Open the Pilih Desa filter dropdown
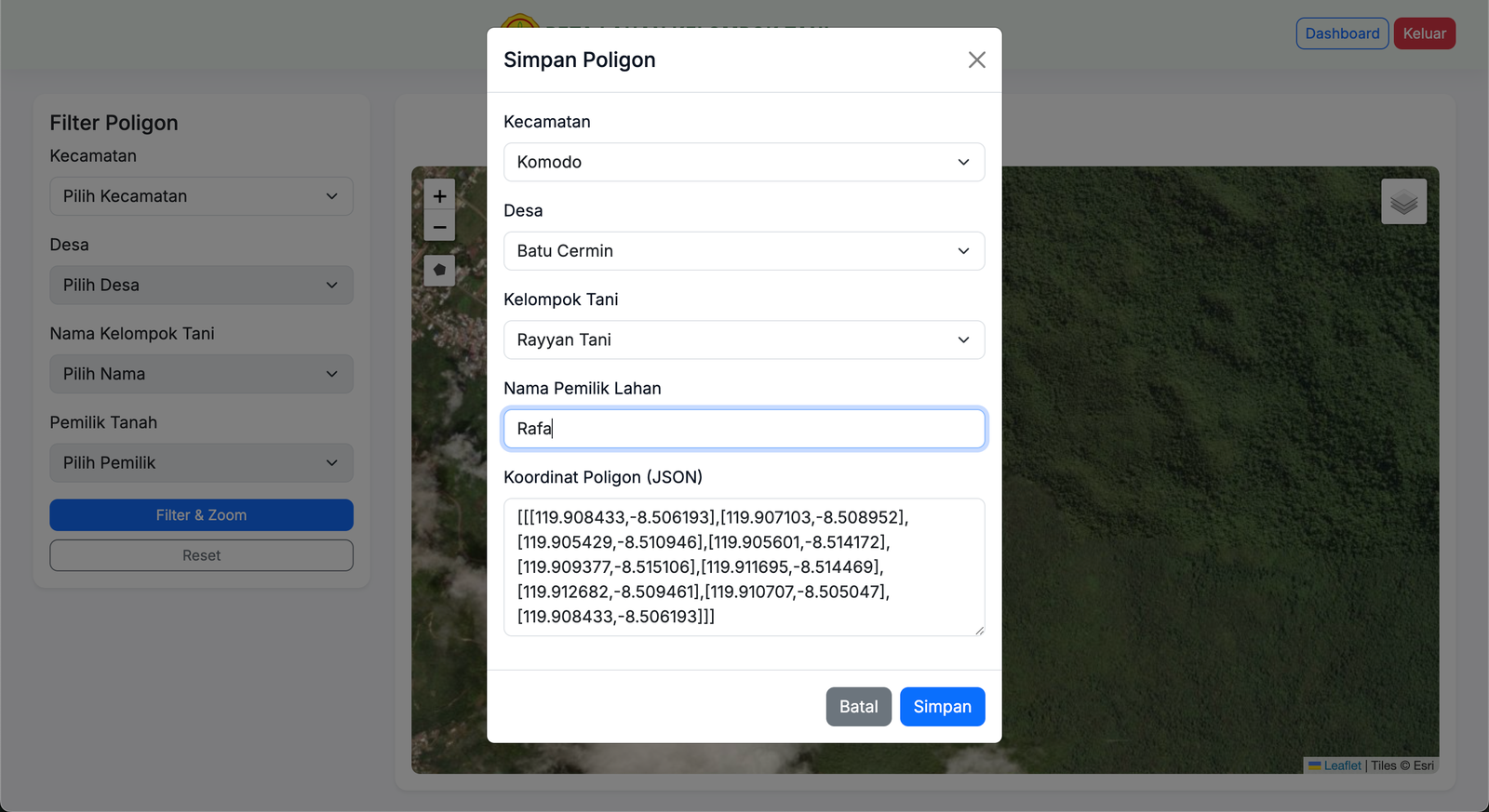 pyautogui.click(x=201, y=286)
